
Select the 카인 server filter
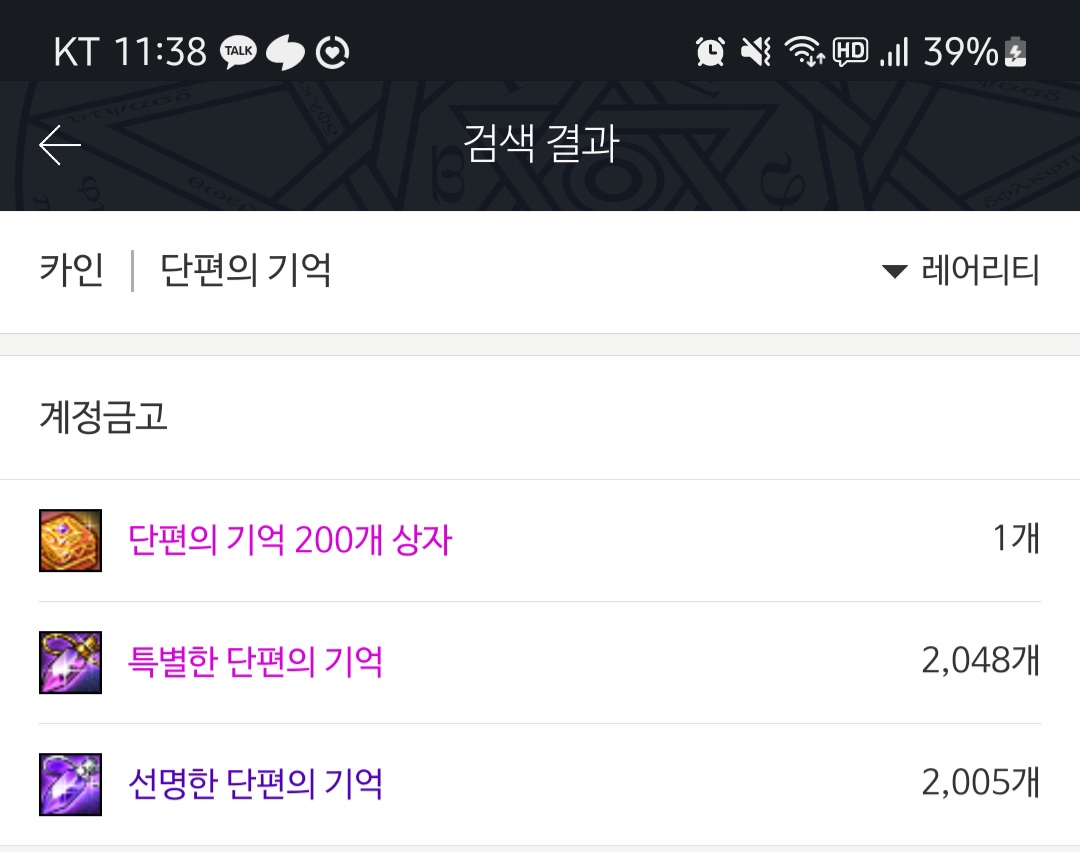[x=72, y=269]
